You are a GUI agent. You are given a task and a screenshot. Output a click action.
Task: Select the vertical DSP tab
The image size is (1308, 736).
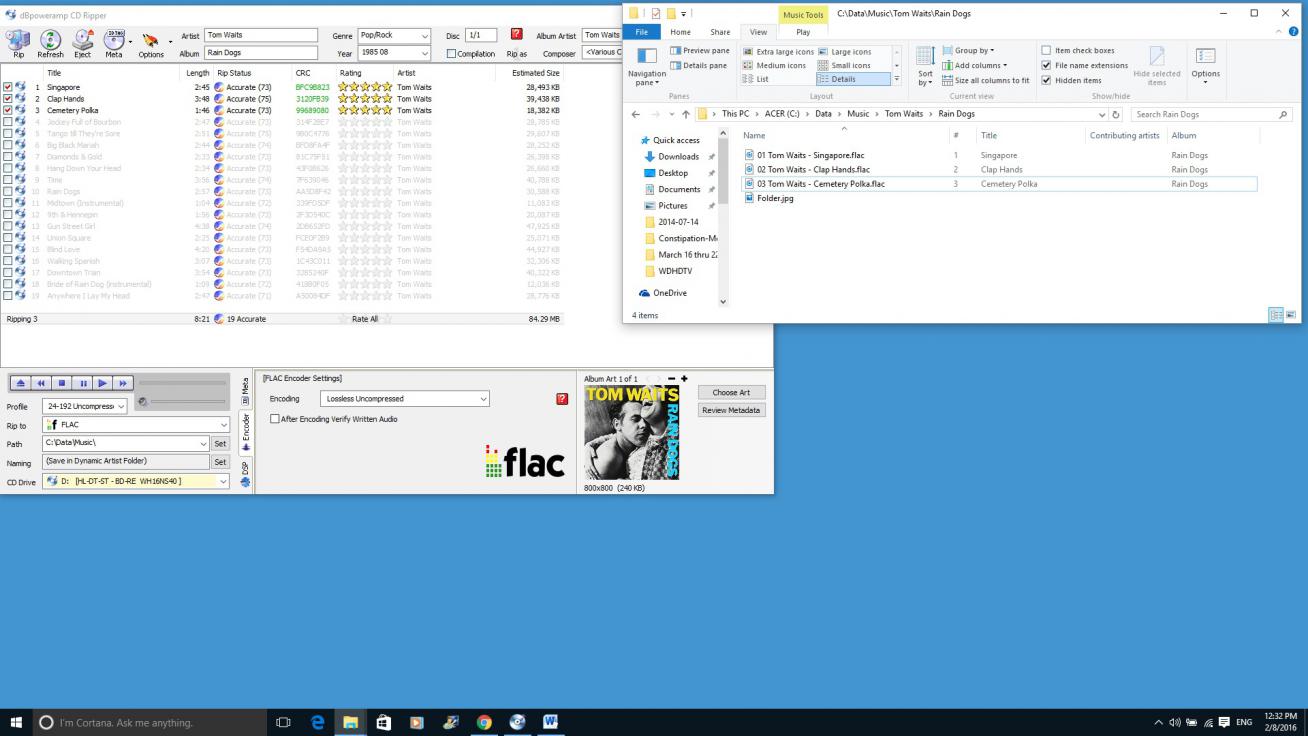click(x=246, y=468)
